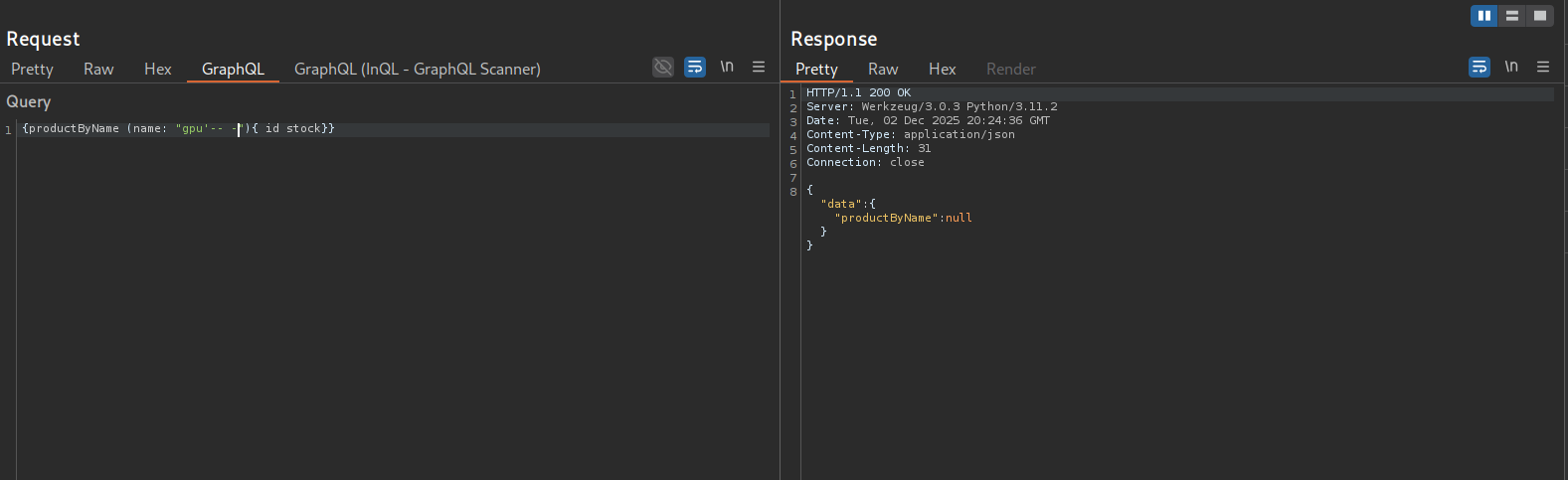Toggle hidden items eye icon in Request panel
The height and width of the screenshot is (480, 1568).
pyautogui.click(x=663, y=67)
